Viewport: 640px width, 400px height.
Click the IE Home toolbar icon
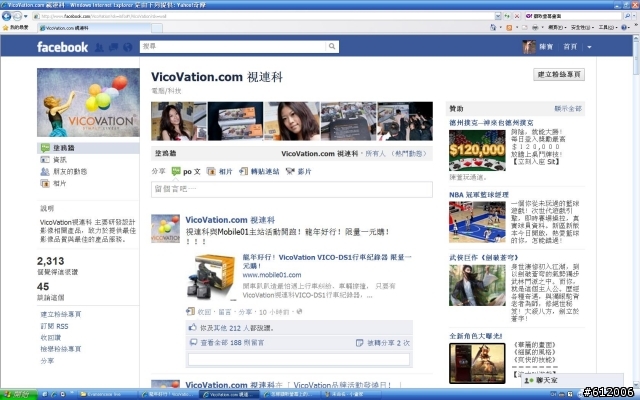click(x=493, y=27)
